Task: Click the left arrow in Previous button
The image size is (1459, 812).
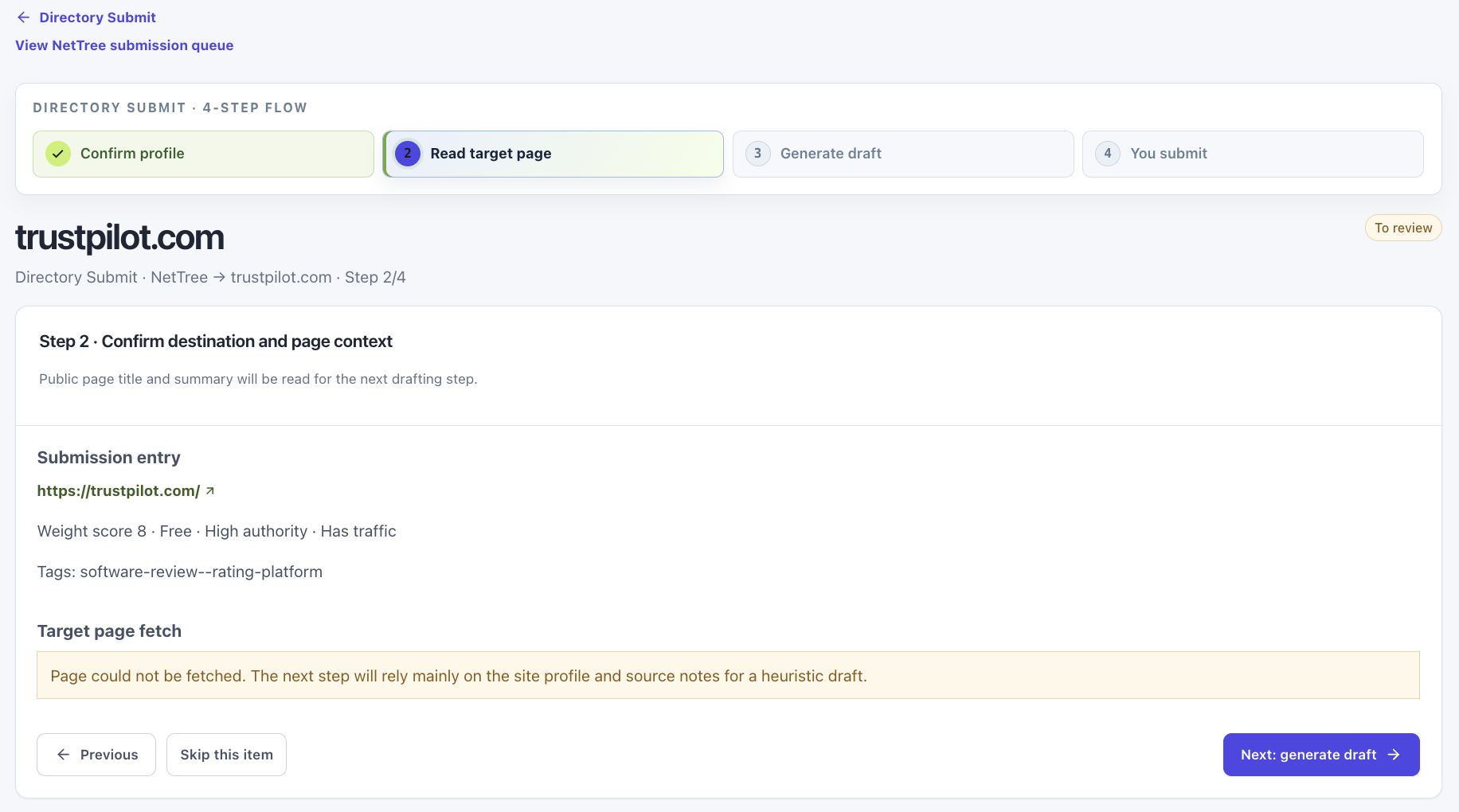Action: (x=64, y=755)
